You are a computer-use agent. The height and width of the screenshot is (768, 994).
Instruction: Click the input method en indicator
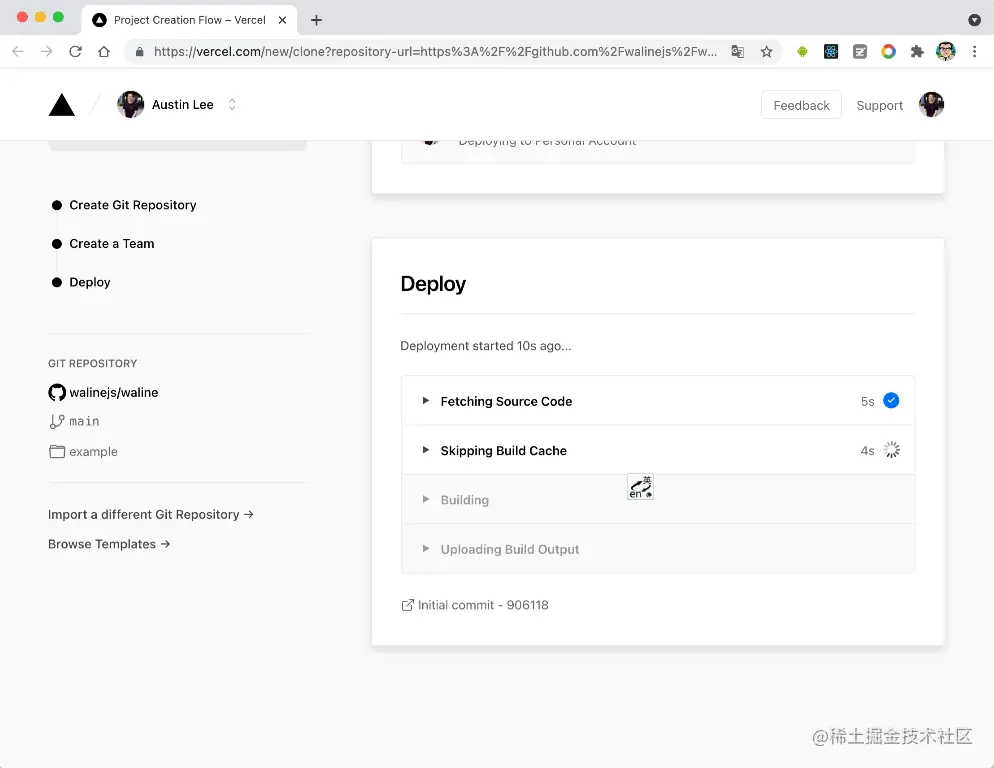point(640,487)
